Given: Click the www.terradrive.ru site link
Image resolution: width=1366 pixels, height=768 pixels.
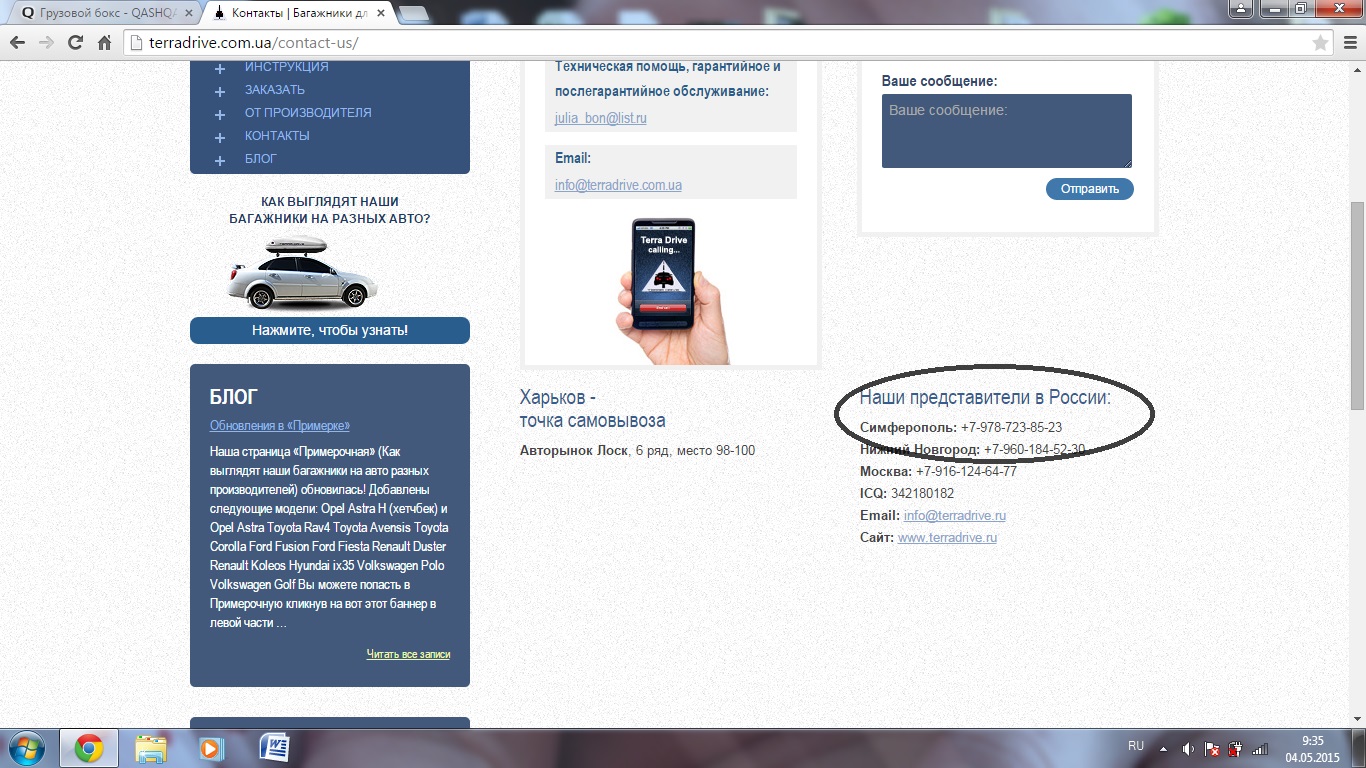Looking at the screenshot, I should click(947, 538).
